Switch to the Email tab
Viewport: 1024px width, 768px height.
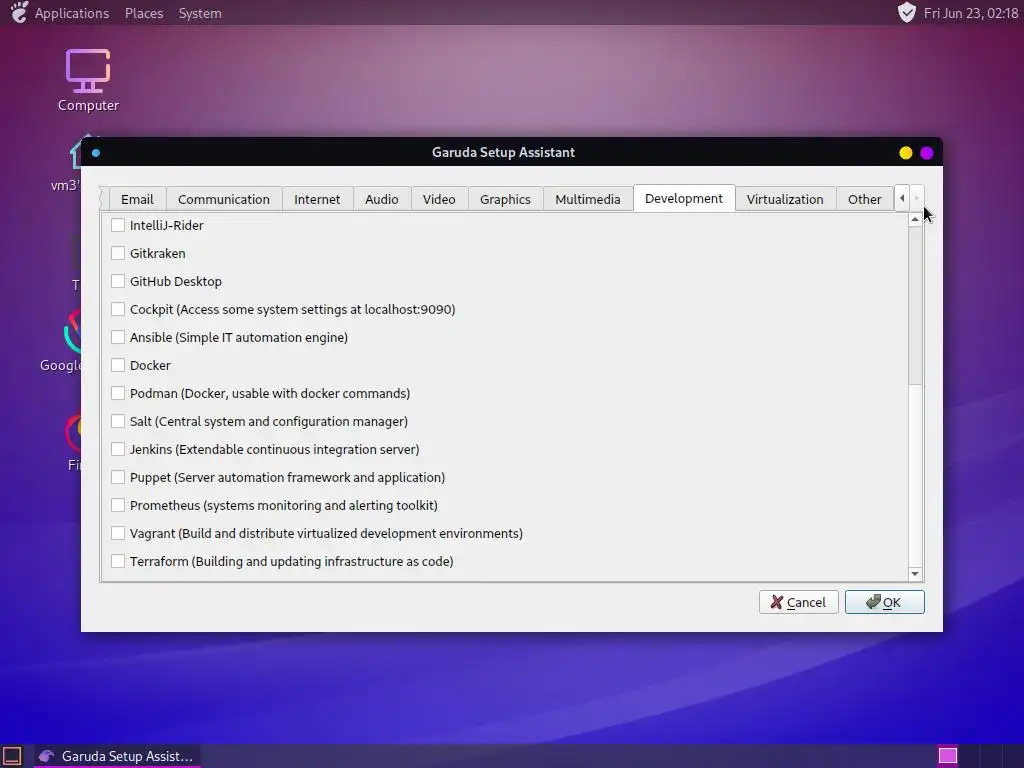[x=137, y=199]
